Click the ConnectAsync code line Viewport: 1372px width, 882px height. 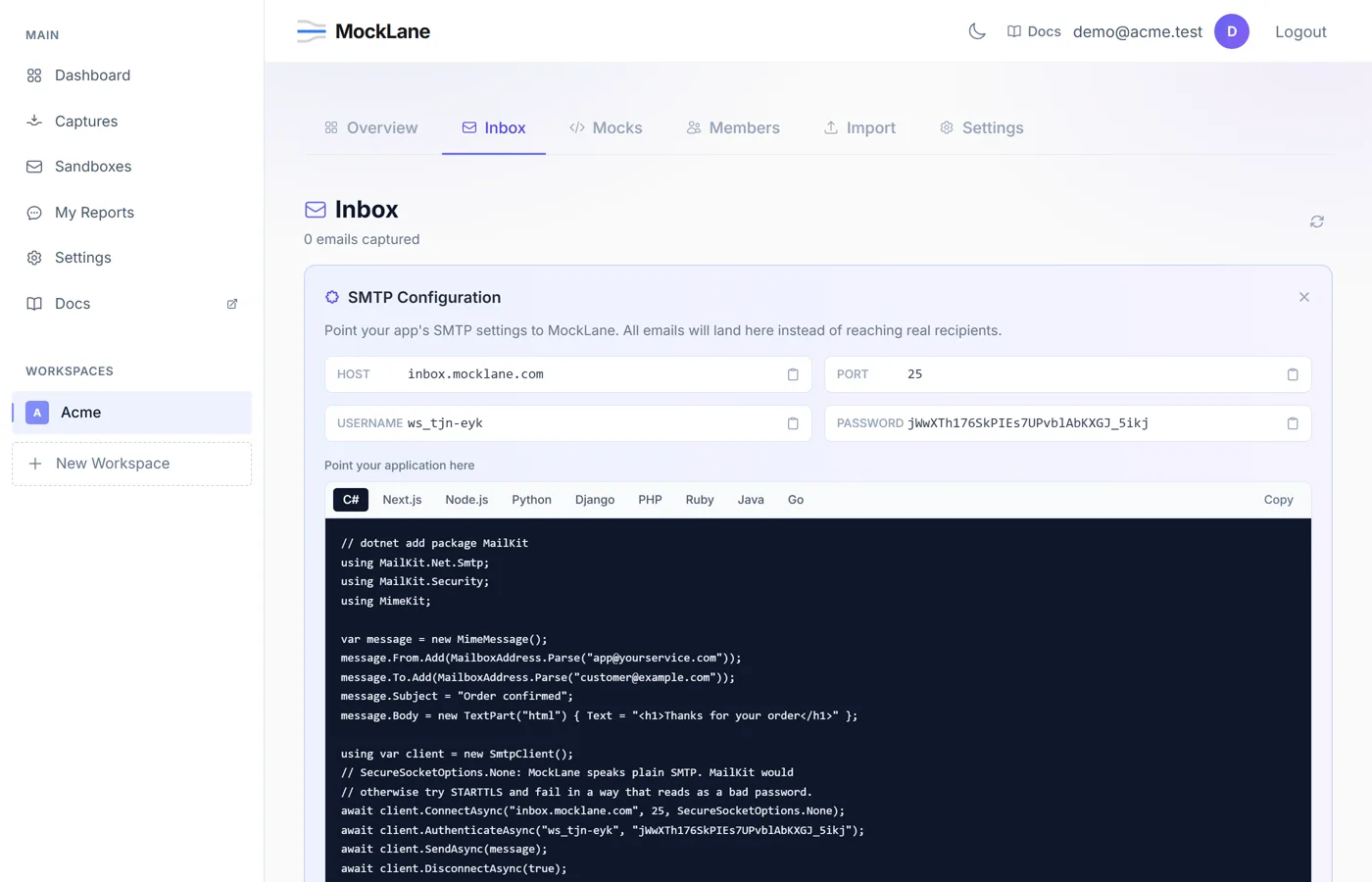click(593, 810)
